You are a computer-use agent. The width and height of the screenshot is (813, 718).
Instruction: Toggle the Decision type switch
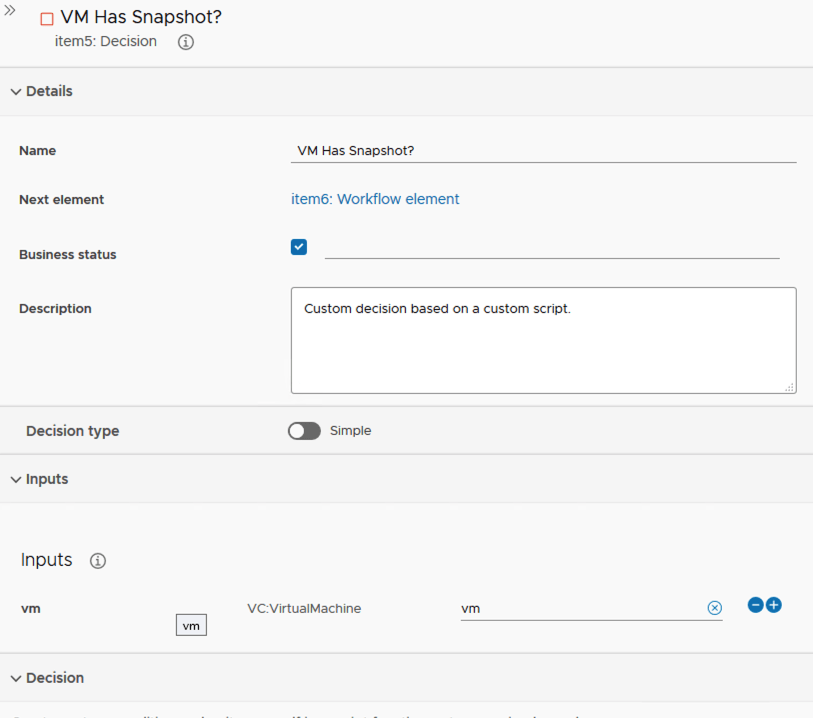coord(304,431)
